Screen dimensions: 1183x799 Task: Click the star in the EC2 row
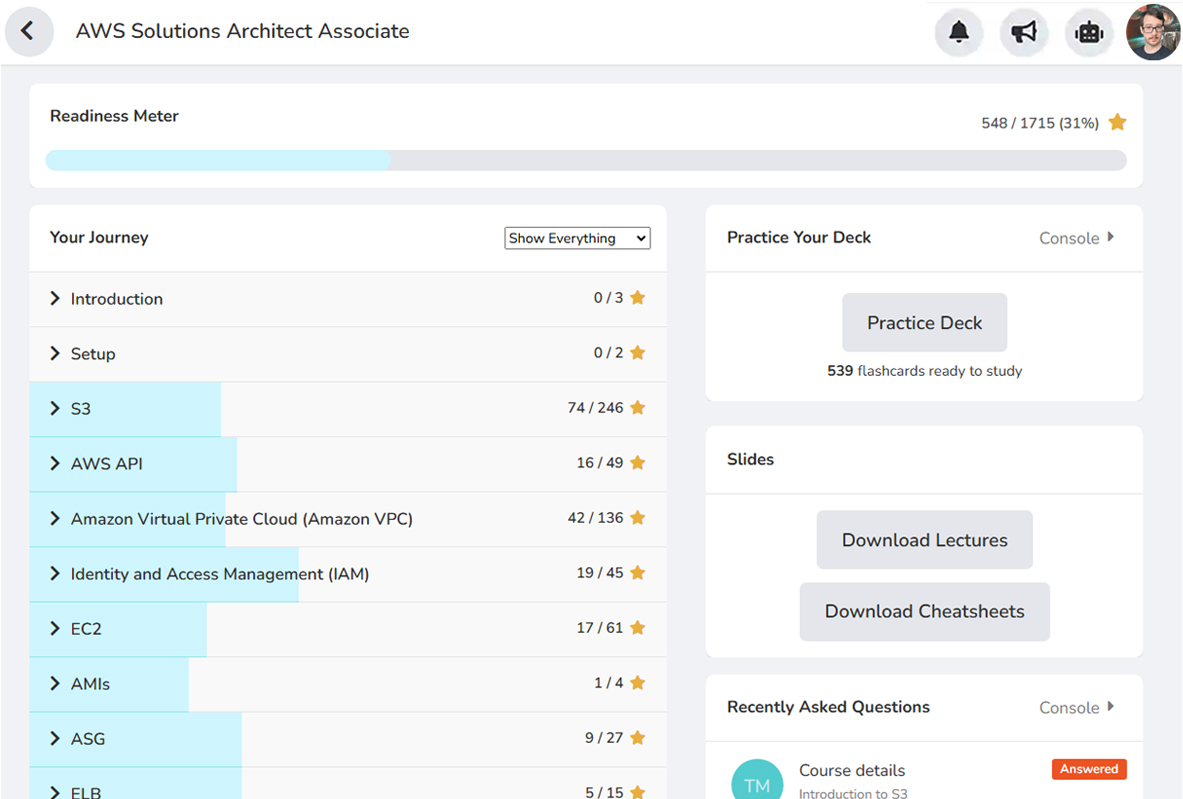click(x=637, y=628)
